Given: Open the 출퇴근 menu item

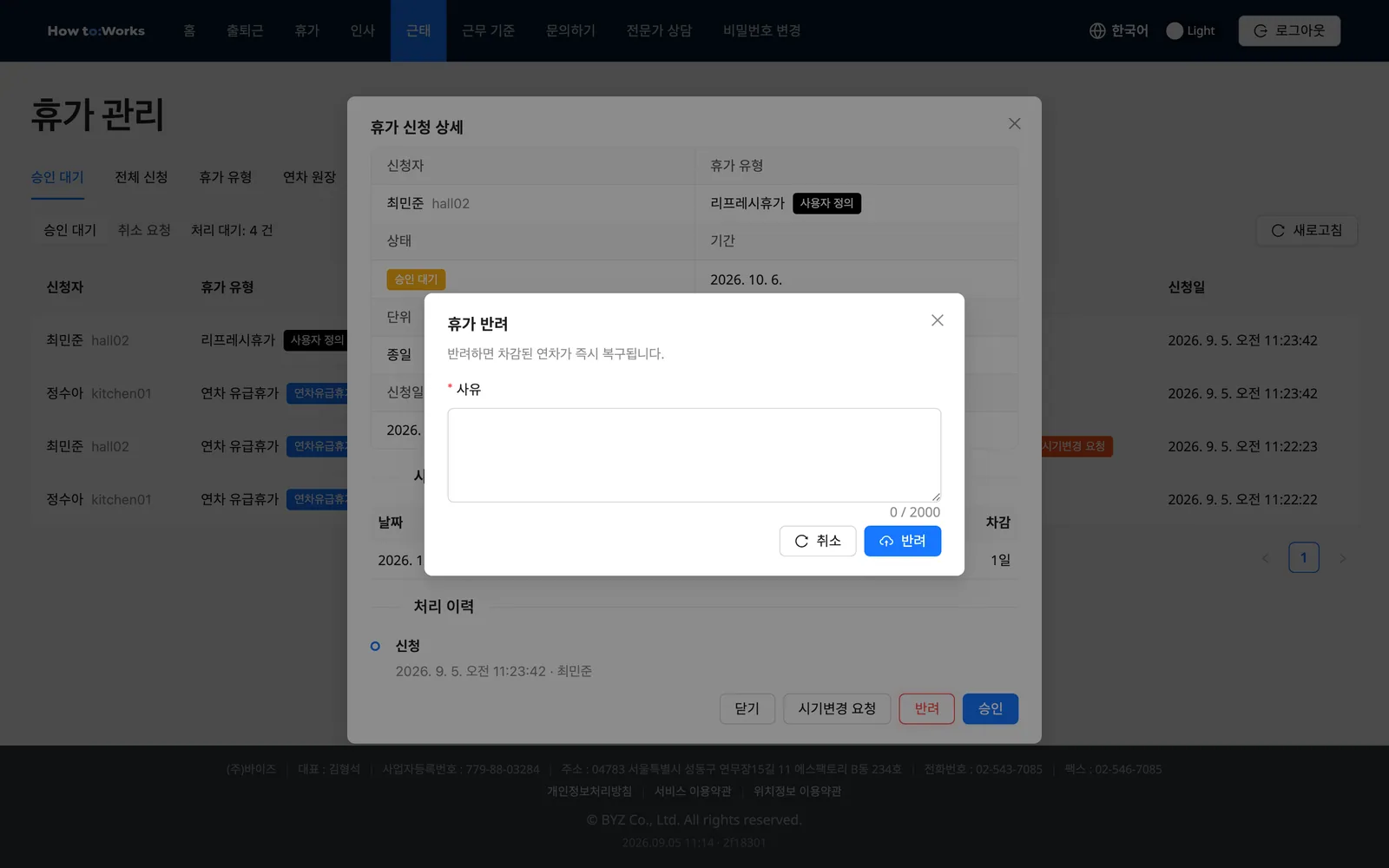Looking at the screenshot, I should tap(245, 30).
